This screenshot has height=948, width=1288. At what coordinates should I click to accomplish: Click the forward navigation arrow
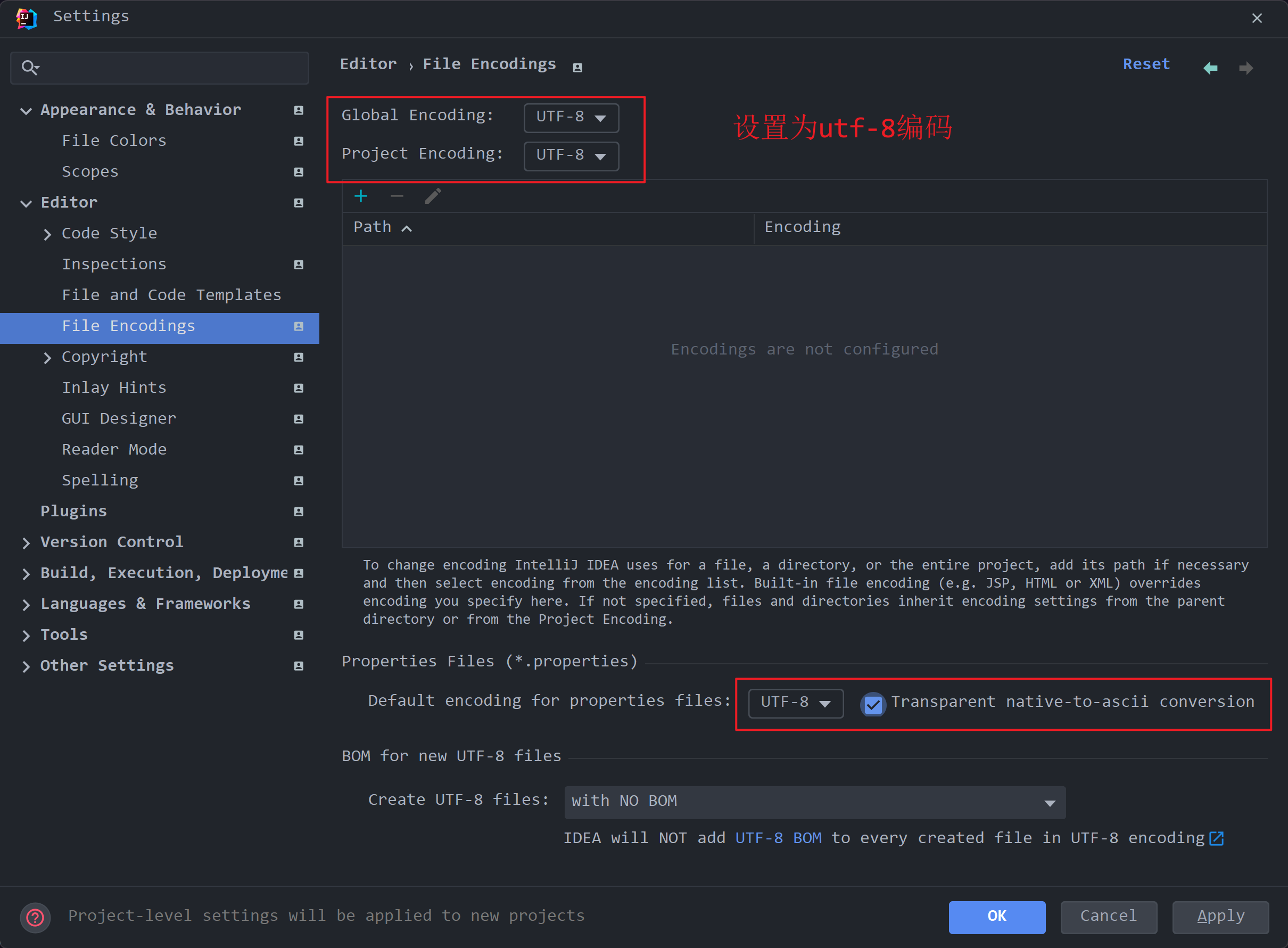click(1246, 67)
